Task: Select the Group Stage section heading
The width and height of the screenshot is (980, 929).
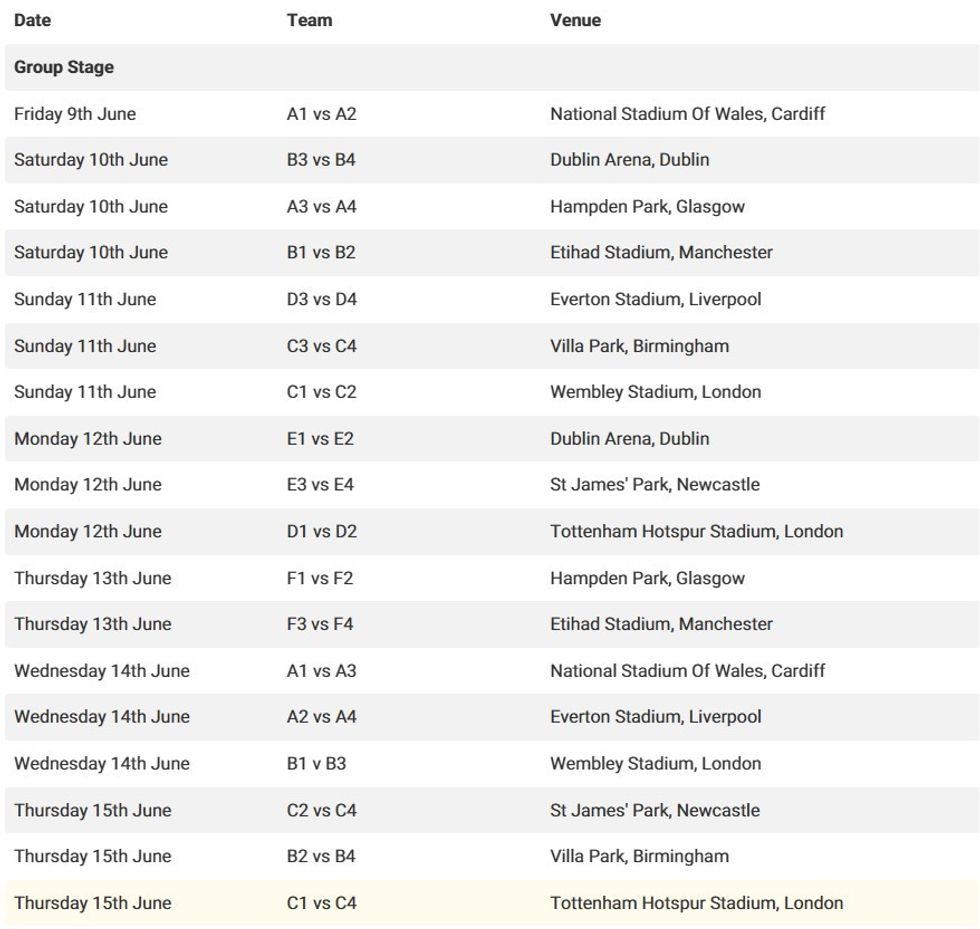Action: click(64, 67)
